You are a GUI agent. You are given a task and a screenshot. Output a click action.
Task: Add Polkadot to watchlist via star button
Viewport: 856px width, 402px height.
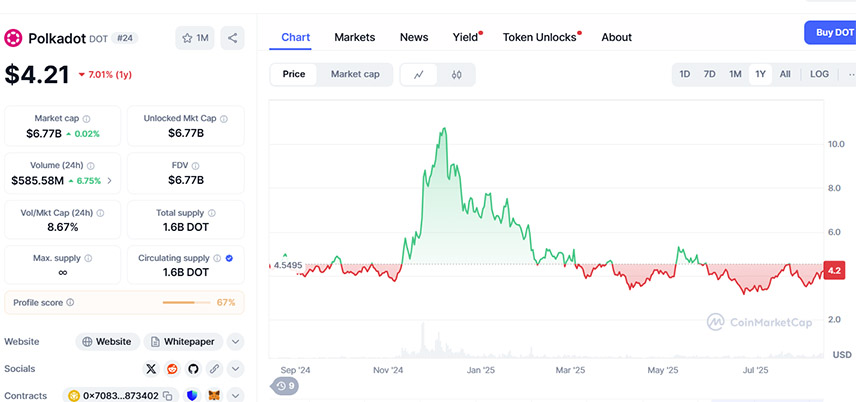[x=195, y=38]
